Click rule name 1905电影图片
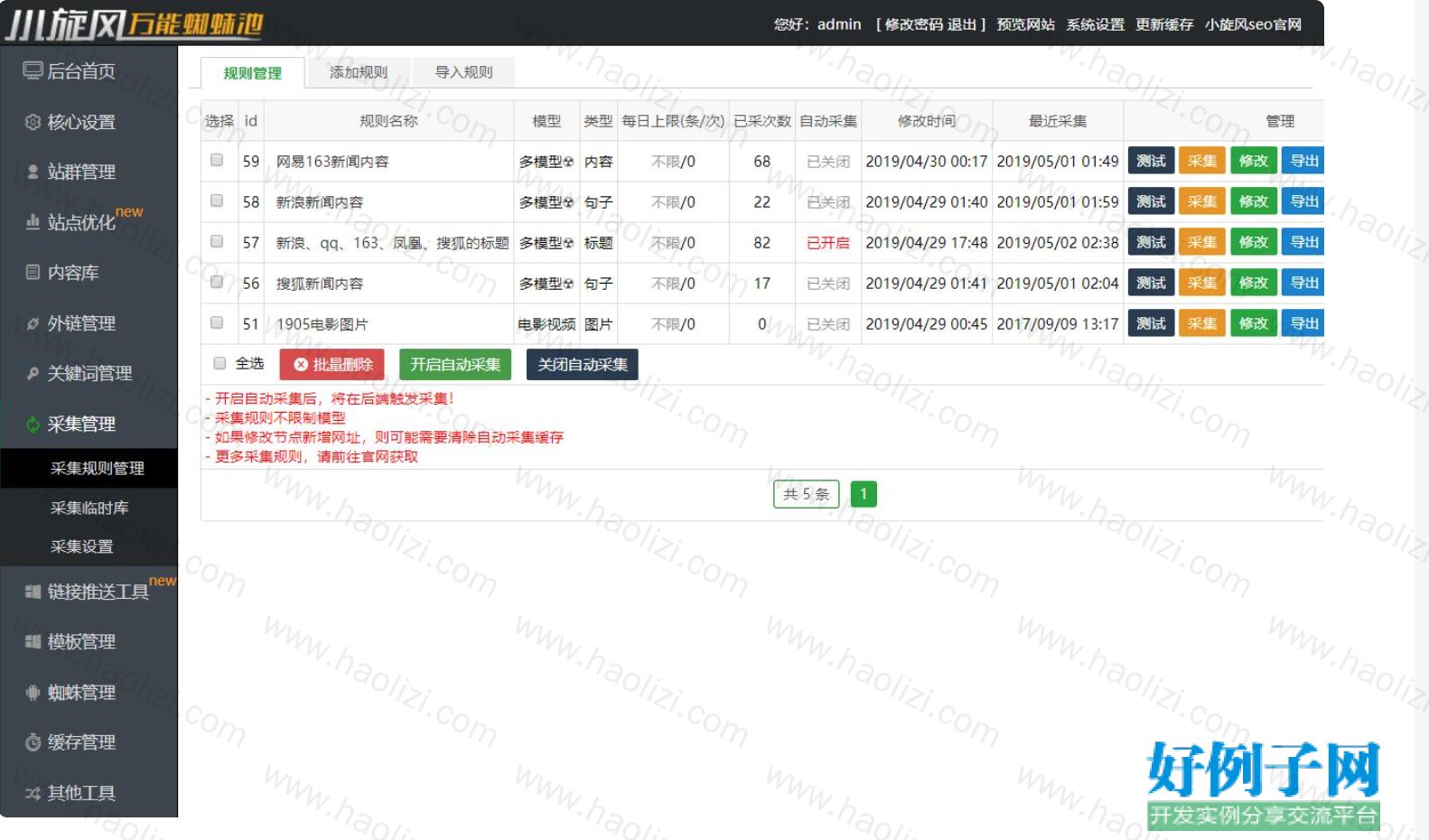1429x840 pixels. 322,324
